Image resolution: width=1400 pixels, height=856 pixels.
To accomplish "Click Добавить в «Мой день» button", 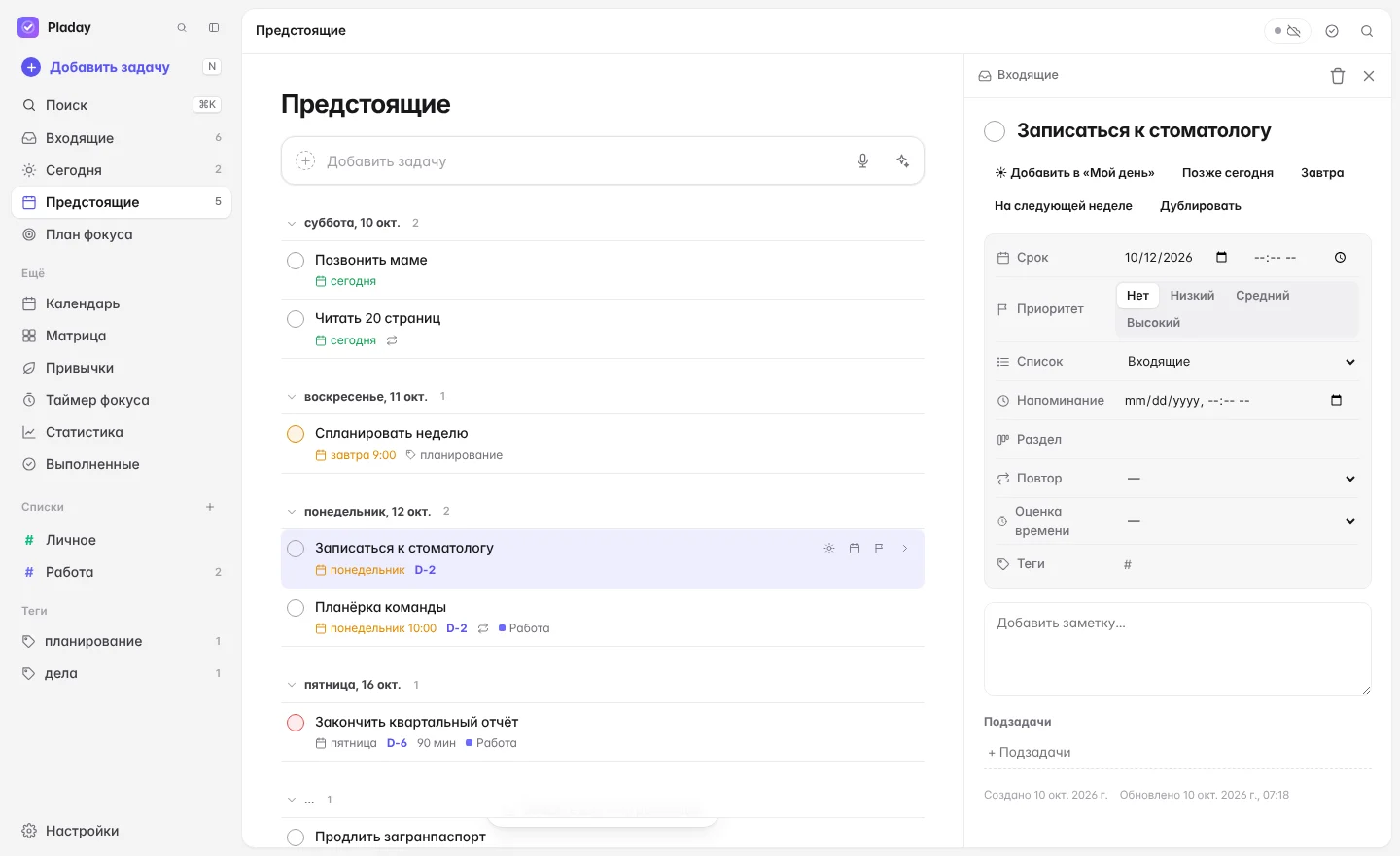I will click(1074, 173).
